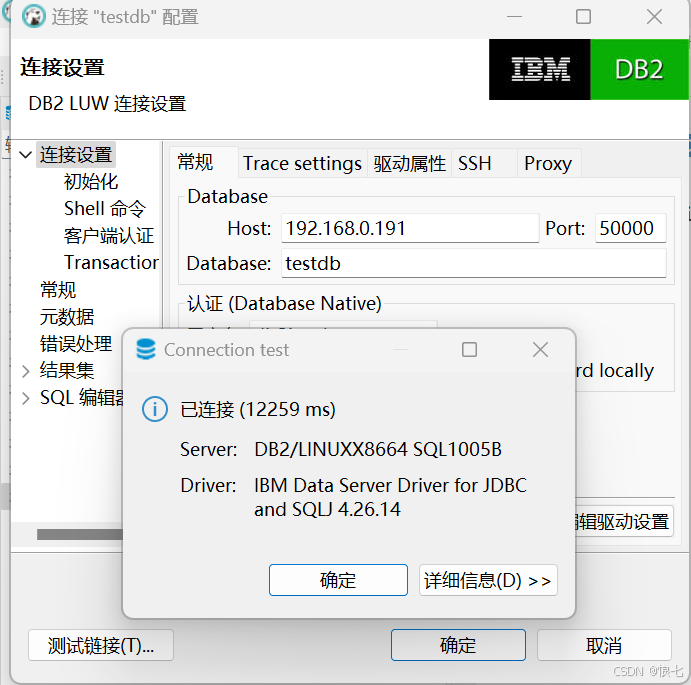This screenshot has width=691, height=685.
Task: Select 客户端认证 in the settings tree
Action: (x=109, y=235)
